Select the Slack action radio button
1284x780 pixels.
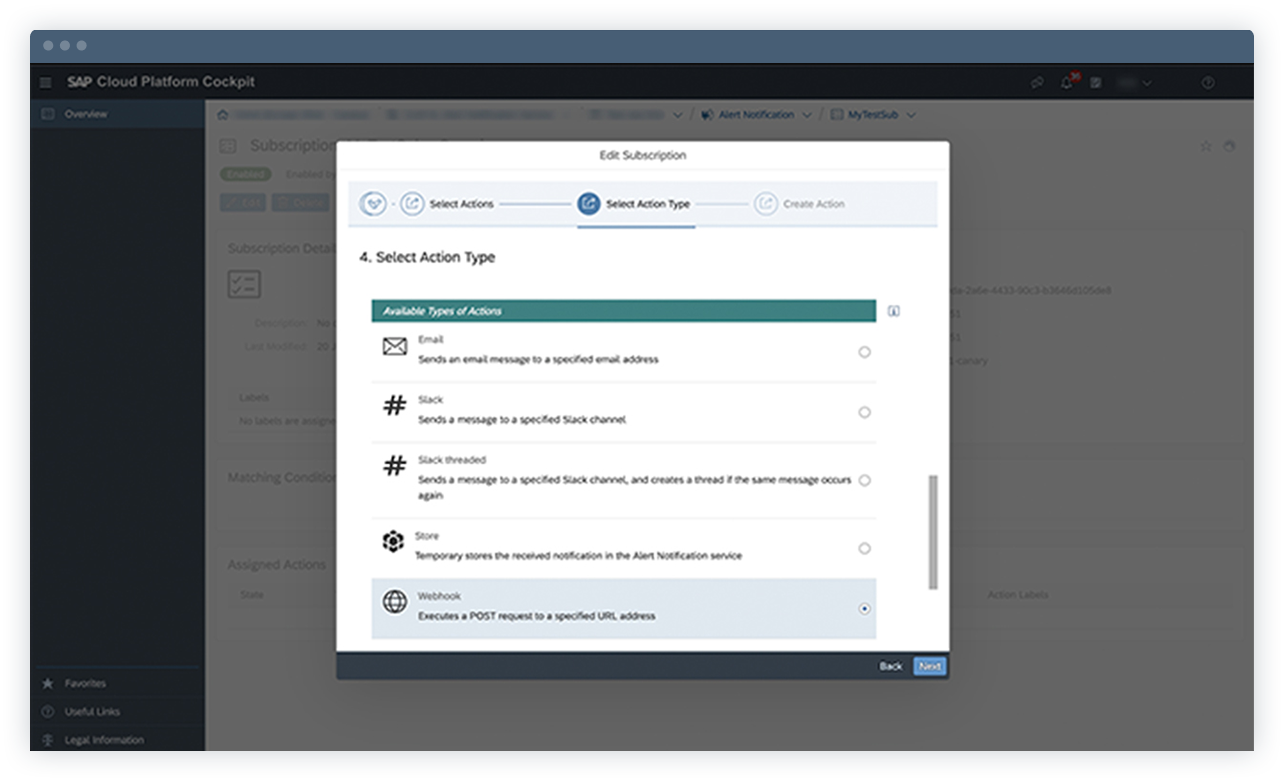click(x=864, y=411)
